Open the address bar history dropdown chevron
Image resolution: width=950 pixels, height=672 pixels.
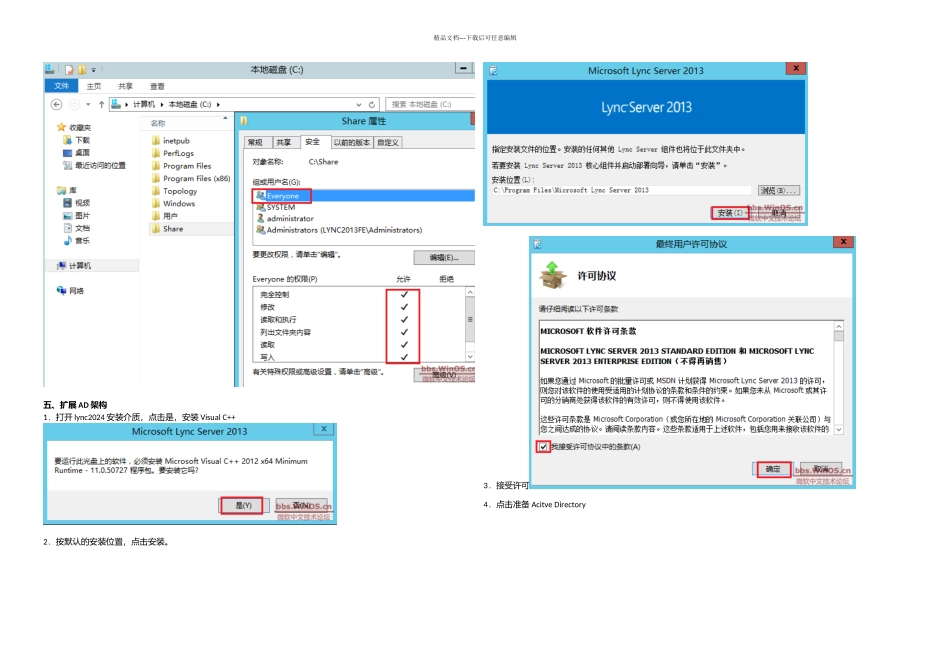[359, 104]
